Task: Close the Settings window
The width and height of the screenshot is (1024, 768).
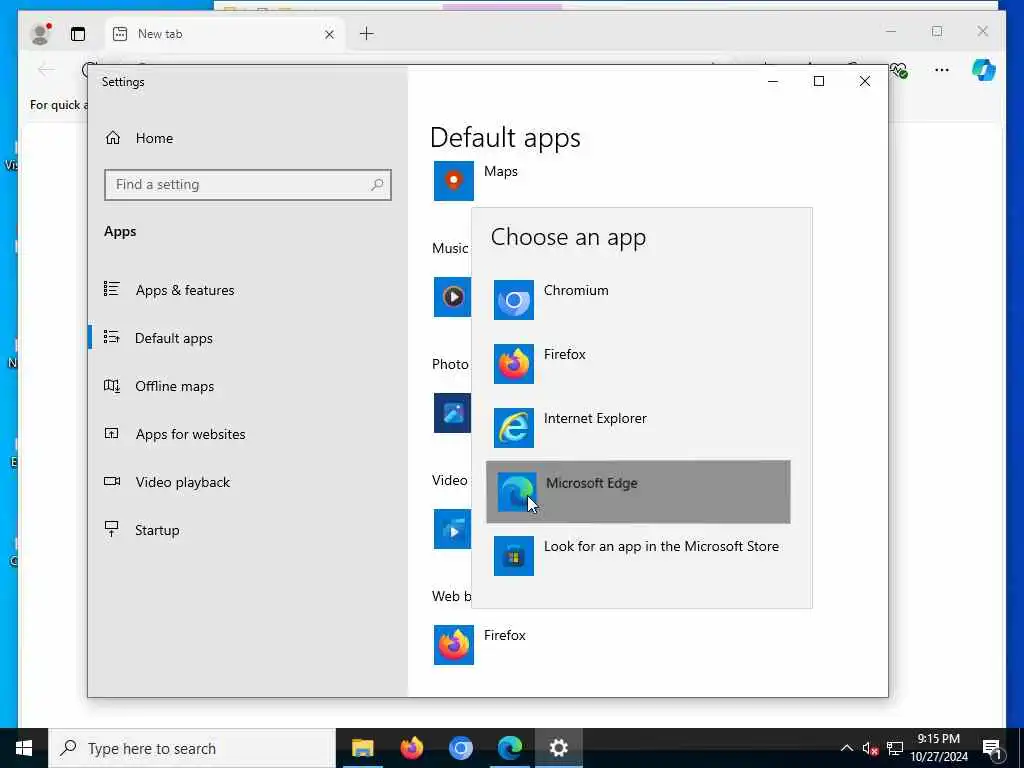Action: 865,81
